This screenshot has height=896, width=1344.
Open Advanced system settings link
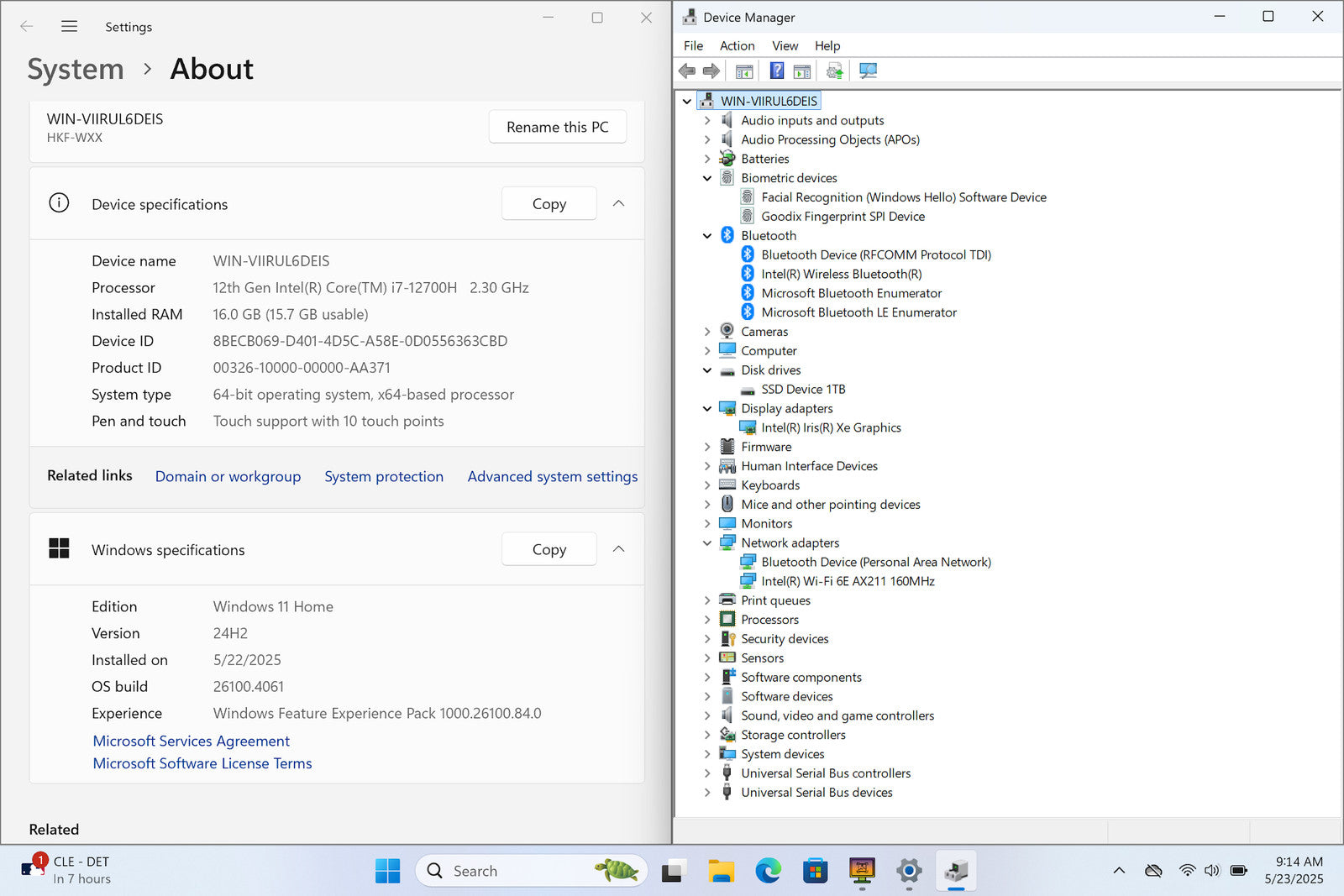(552, 476)
